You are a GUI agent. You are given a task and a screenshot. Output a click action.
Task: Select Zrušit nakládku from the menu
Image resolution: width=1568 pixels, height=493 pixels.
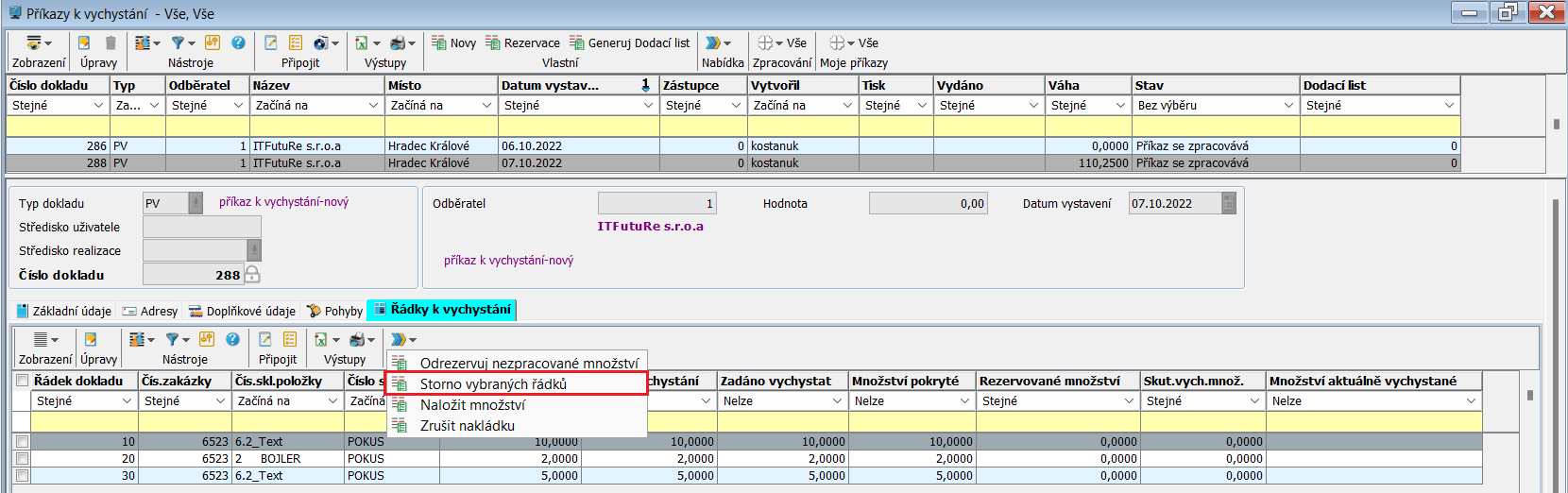pos(467,426)
